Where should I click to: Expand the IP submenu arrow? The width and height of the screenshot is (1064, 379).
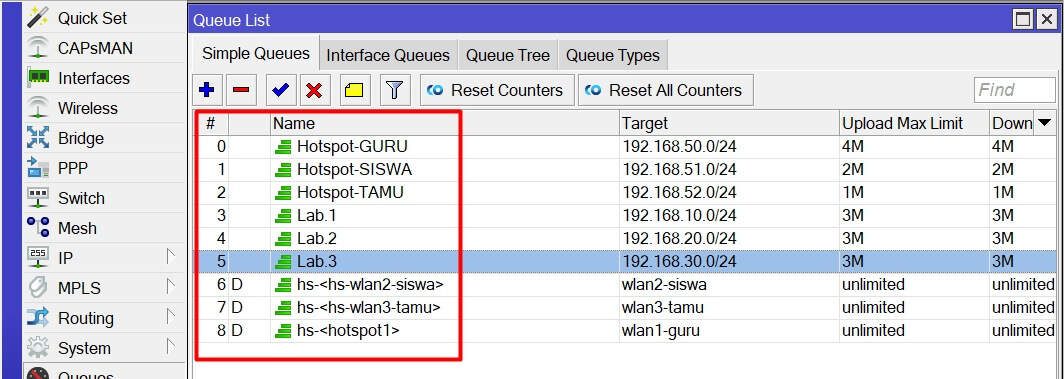tap(171, 257)
